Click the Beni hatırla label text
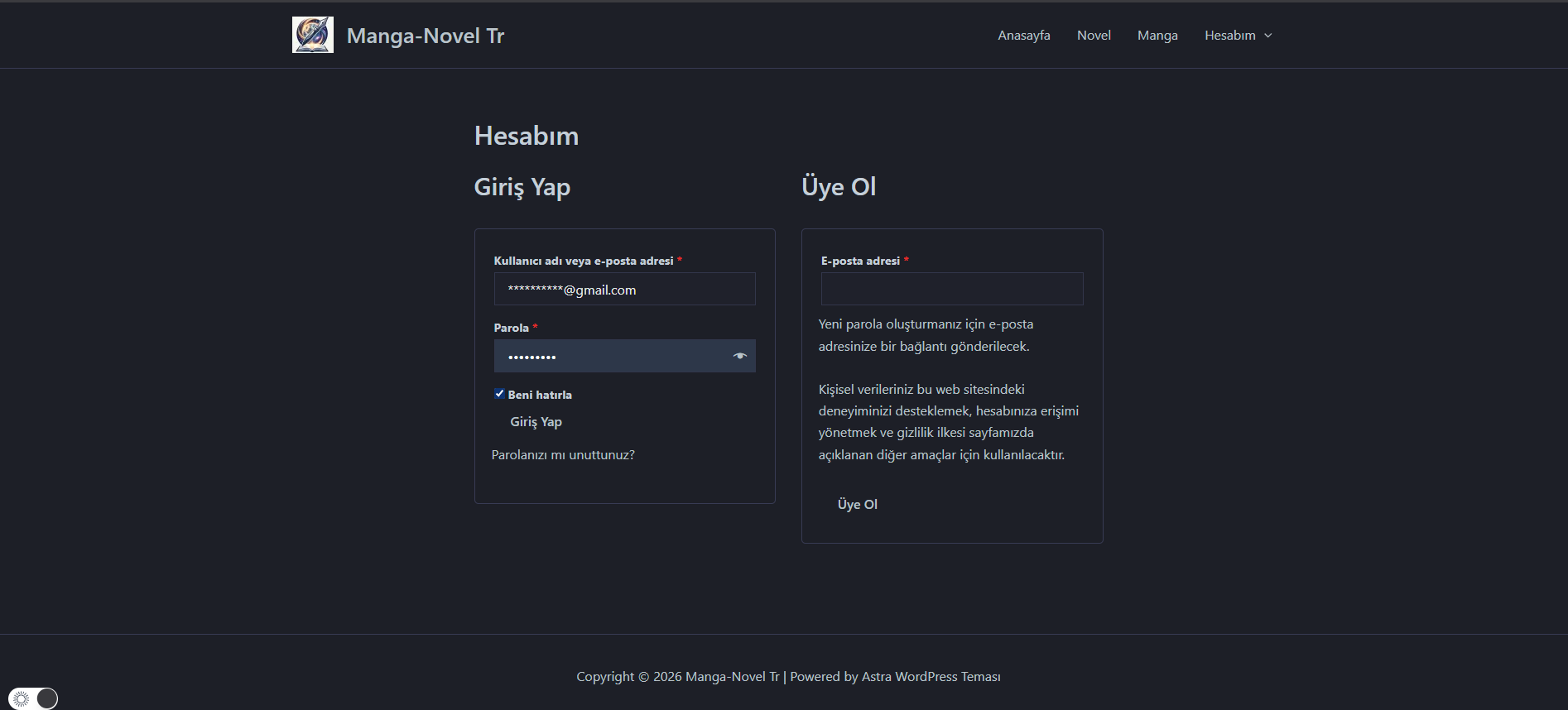This screenshot has height=710, width=1568. coord(540,395)
